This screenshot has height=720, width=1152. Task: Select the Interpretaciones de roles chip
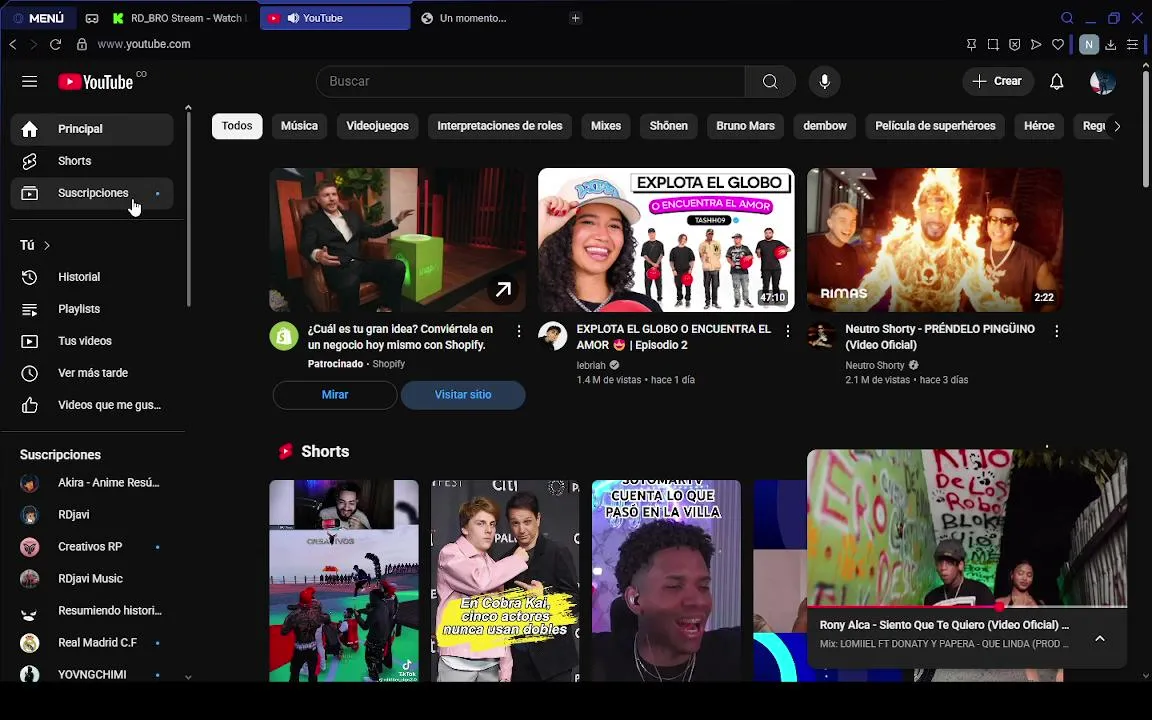click(x=500, y=126)
